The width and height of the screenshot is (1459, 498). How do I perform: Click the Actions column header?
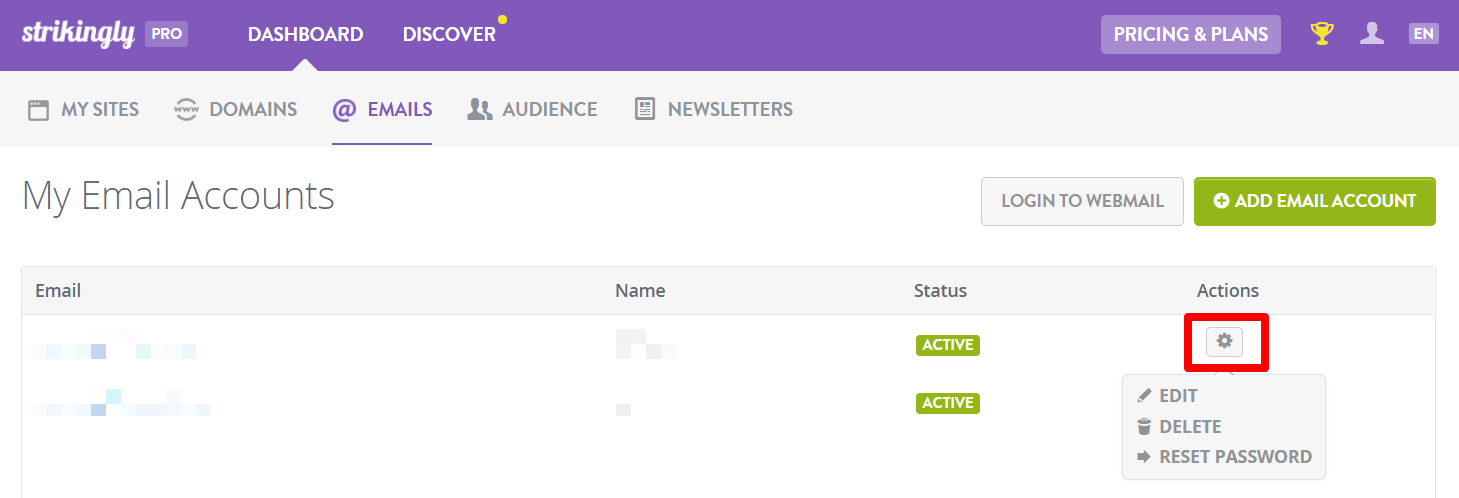pos(1228,291)
